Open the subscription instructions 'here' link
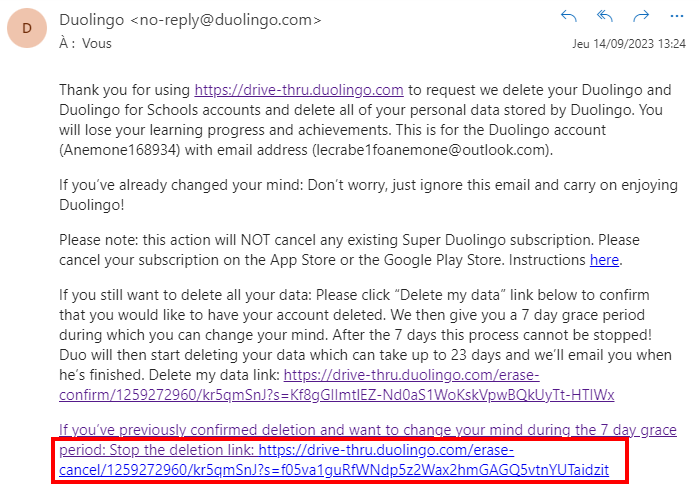699x490 pixels. pos(604,260)
